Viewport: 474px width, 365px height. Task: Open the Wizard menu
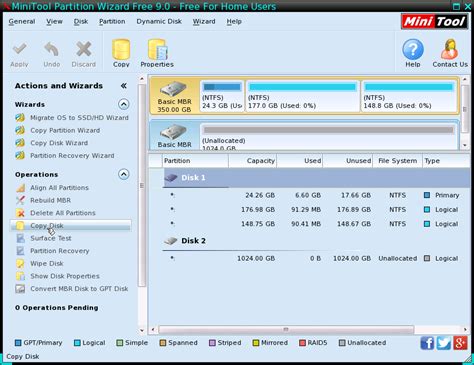(x=204, y=22)
